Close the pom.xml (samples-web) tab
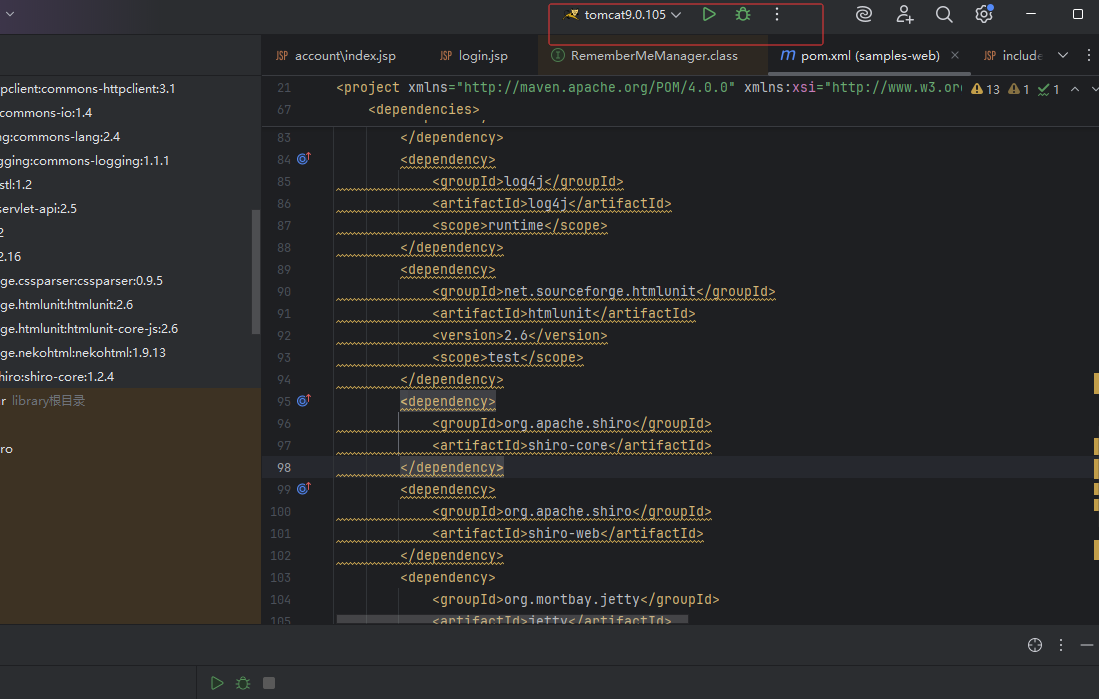The height and width of the screenshot is (699, 1099). coord(955,56)
